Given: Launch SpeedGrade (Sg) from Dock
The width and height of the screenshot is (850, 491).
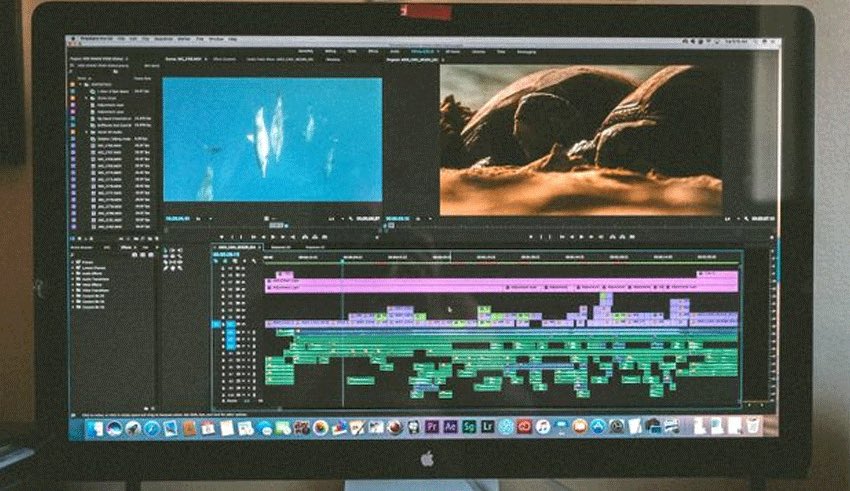Looking at the screenshot, I should point(469,427).
